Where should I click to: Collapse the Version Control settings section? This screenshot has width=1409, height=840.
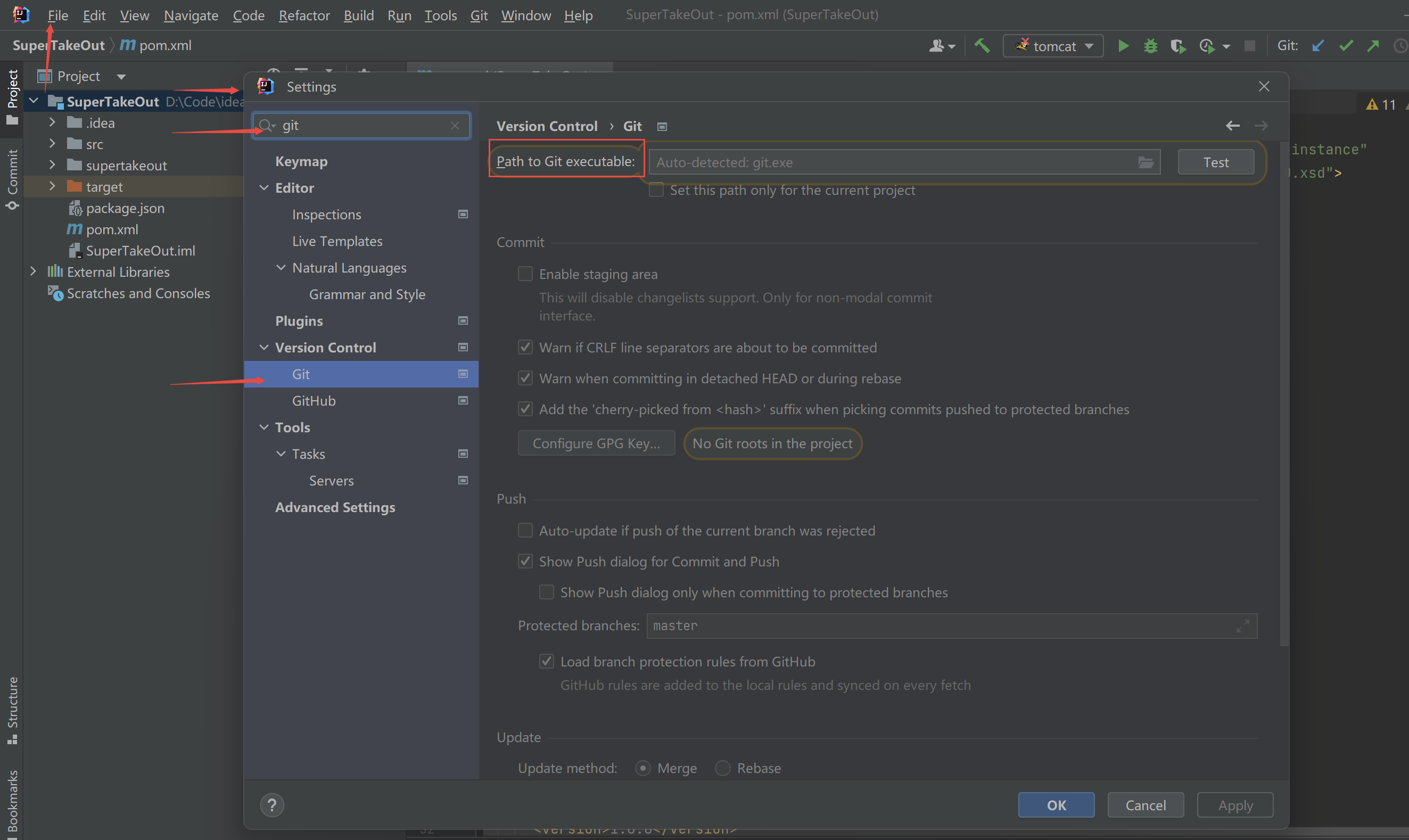click(x=263, y=347)
